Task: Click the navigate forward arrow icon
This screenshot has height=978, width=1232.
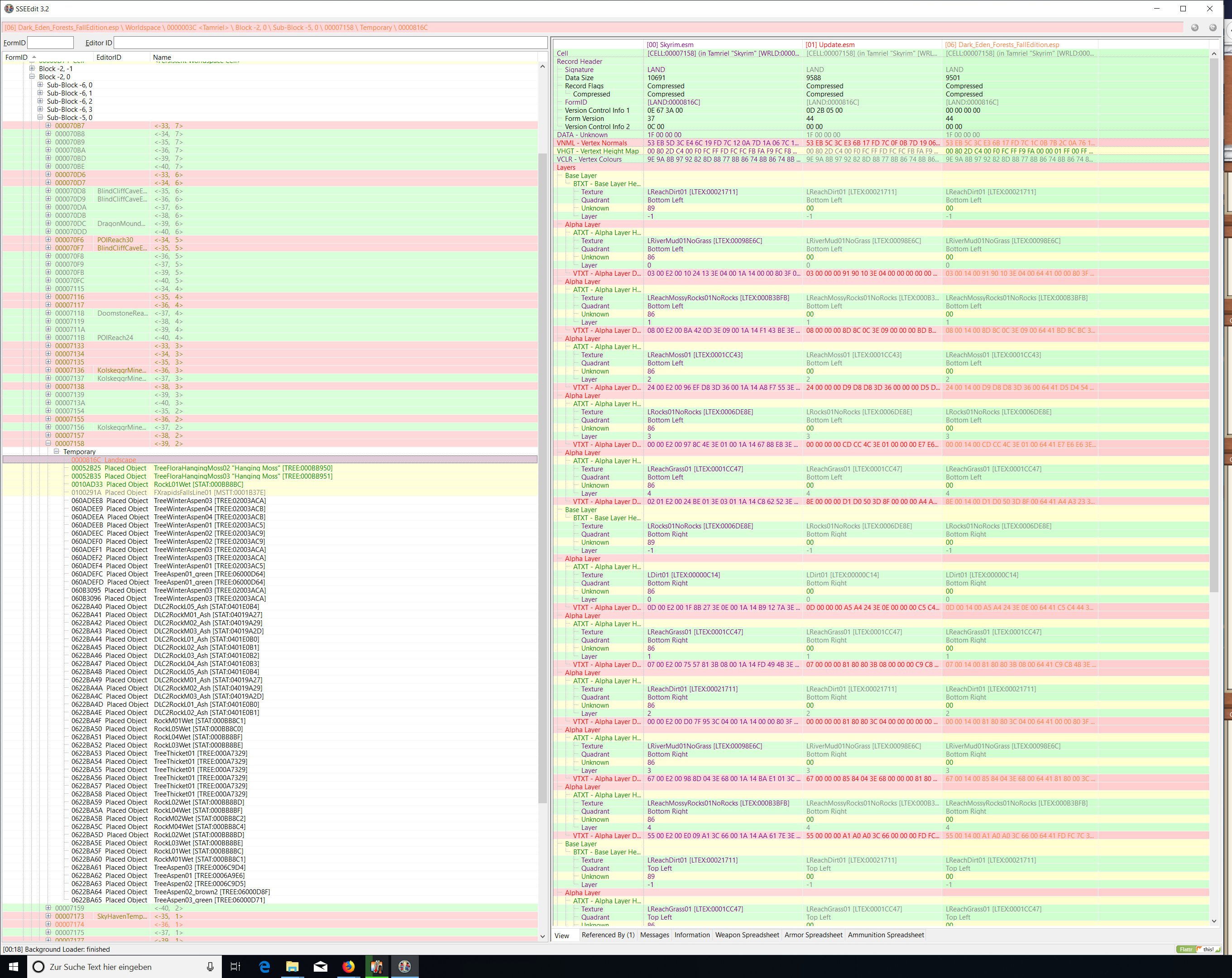Action: (x=1213, y=28)
